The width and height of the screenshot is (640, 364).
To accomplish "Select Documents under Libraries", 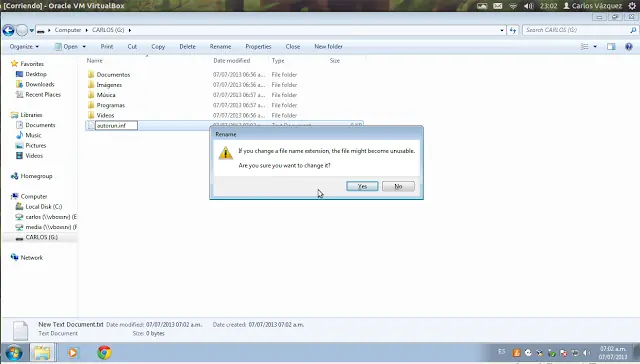I will (x=40, y=125).
